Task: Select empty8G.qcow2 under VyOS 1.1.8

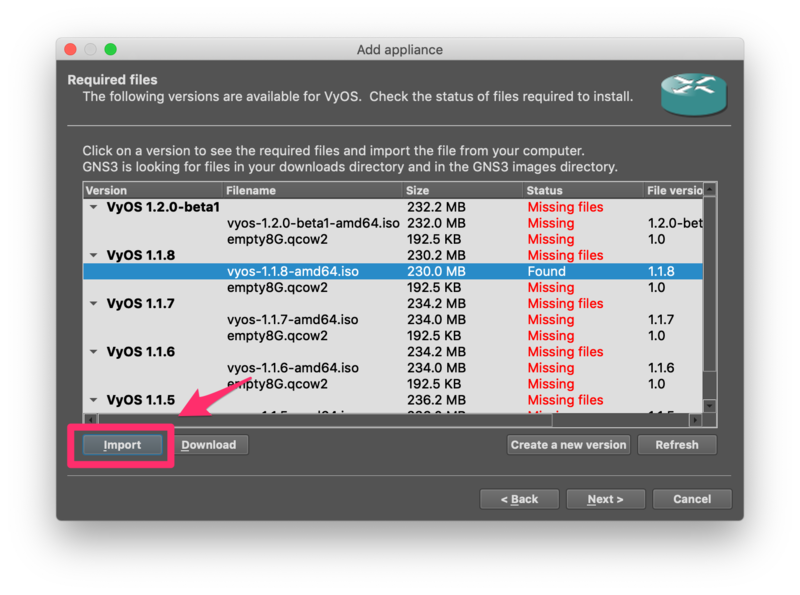Action: (393, 287)
